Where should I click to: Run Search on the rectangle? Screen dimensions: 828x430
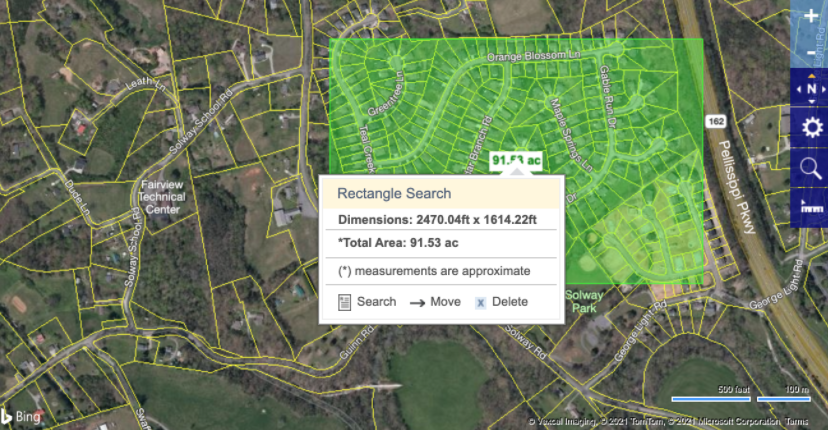point(377,302)
